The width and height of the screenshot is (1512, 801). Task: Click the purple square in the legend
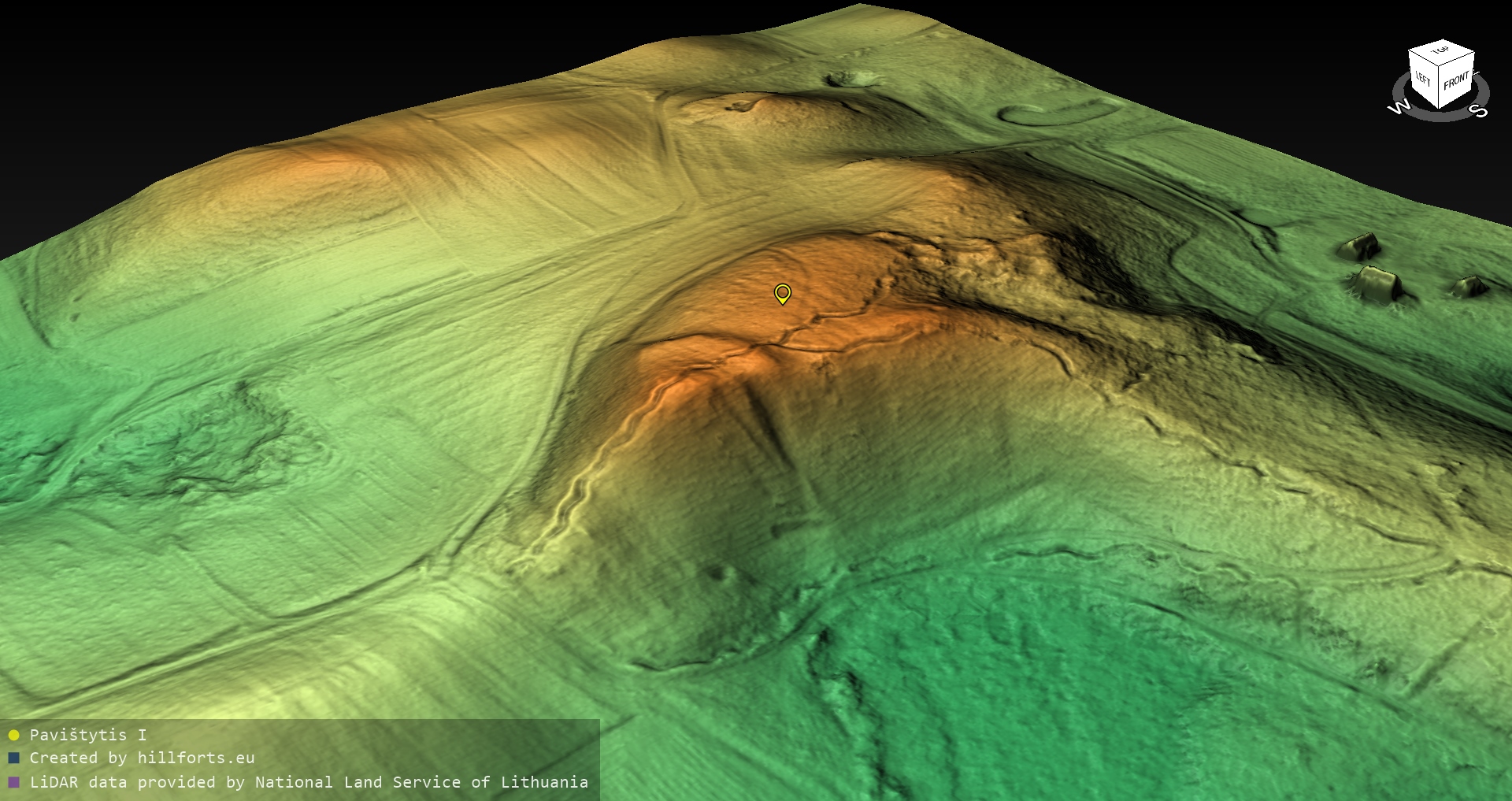tap(13, 783)
